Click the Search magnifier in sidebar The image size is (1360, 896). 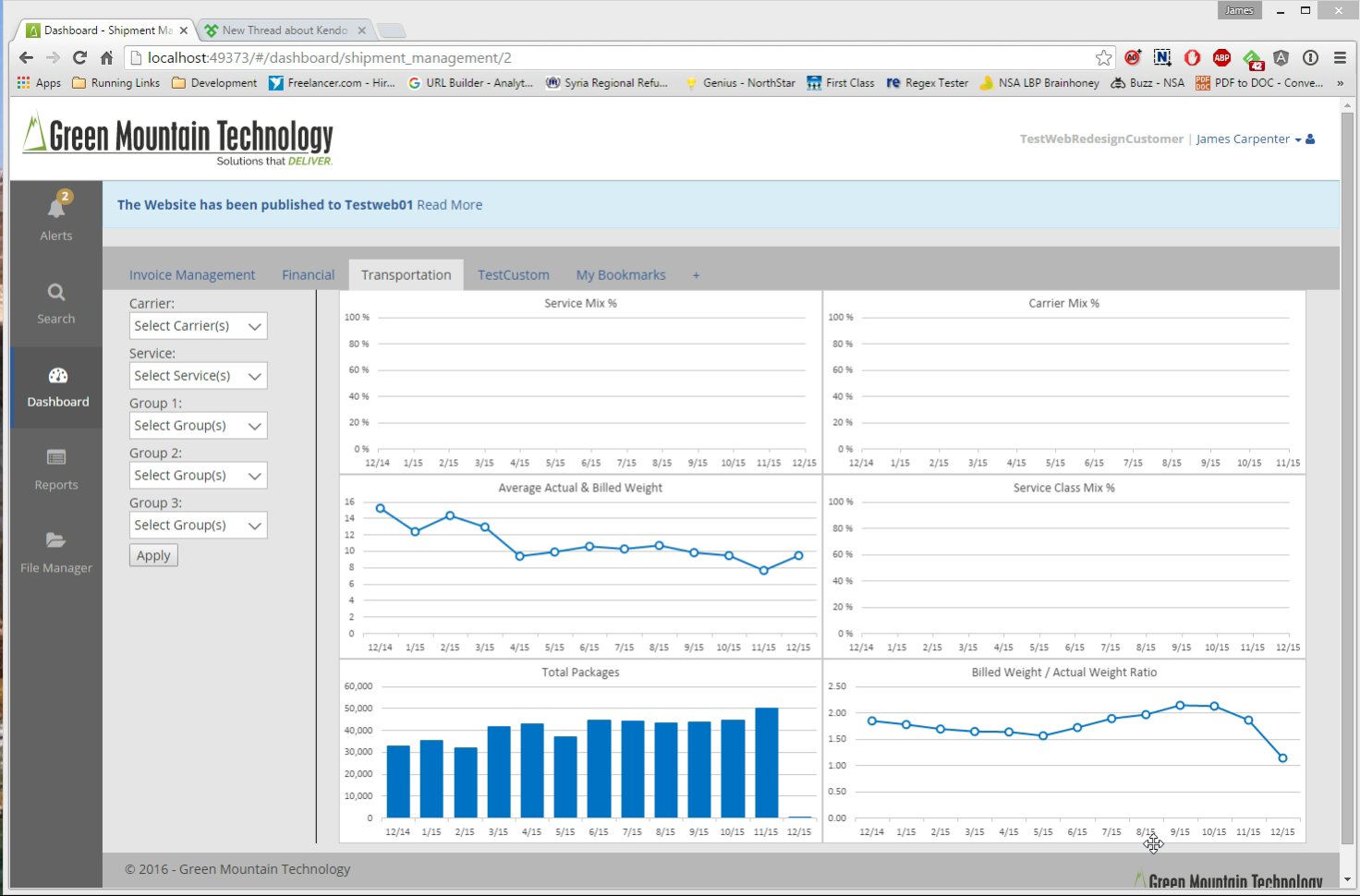56,293
